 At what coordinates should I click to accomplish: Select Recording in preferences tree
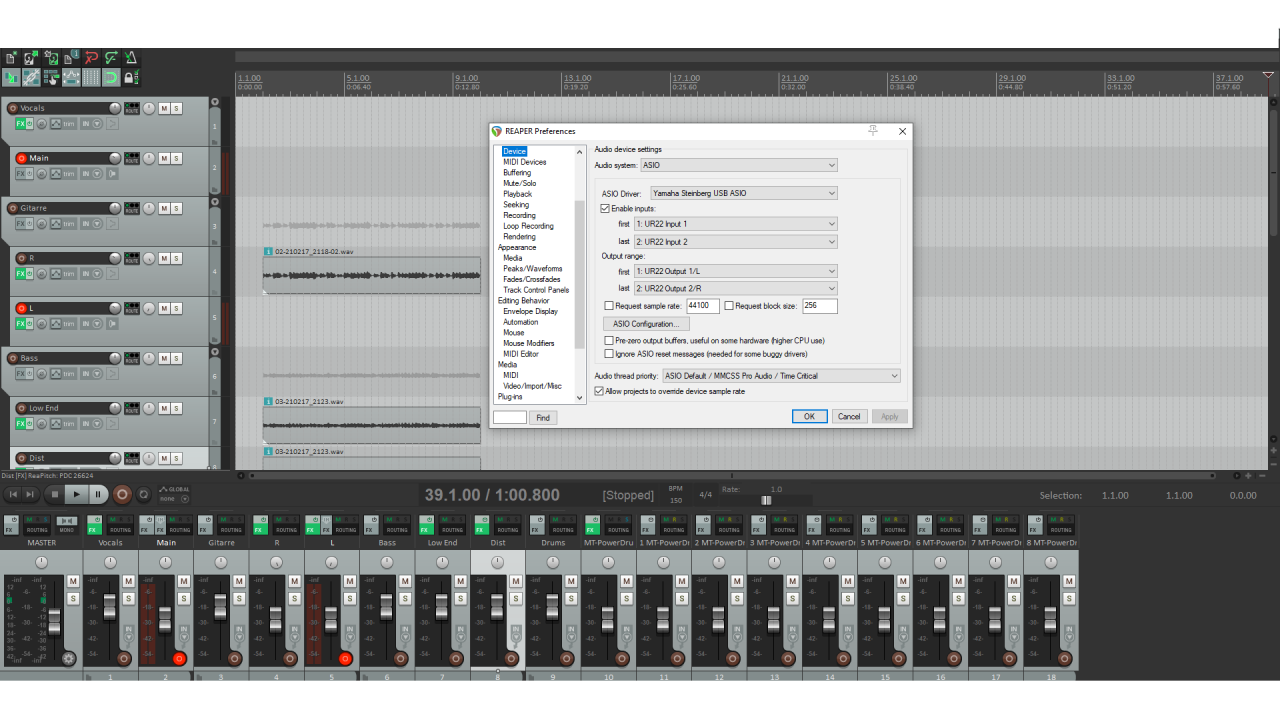[x=519, y=215]
